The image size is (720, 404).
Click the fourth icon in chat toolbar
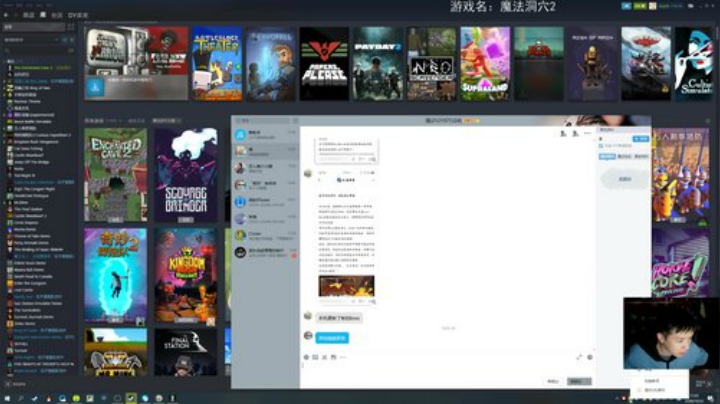click(x=333, y=357)
